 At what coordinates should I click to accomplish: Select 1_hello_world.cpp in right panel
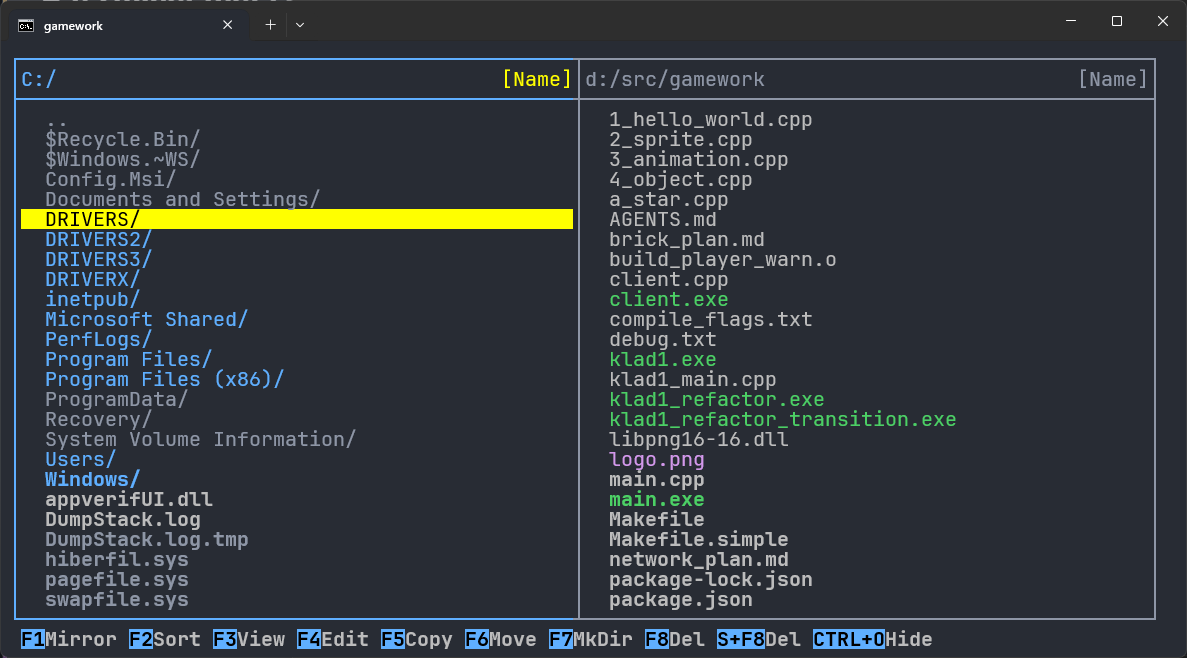pos(711,120)
